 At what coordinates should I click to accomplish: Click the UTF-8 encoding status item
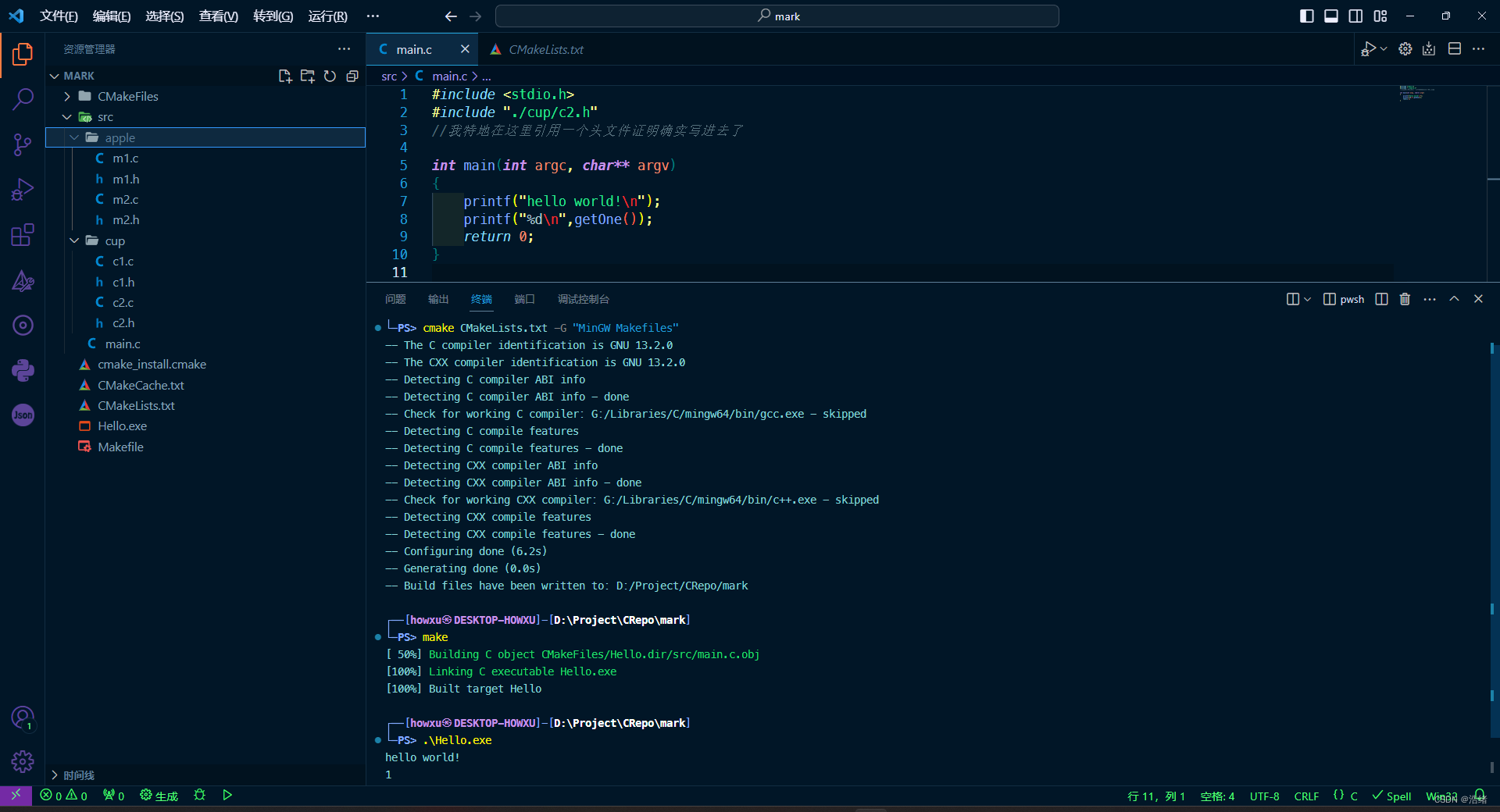click(1264, 796)
